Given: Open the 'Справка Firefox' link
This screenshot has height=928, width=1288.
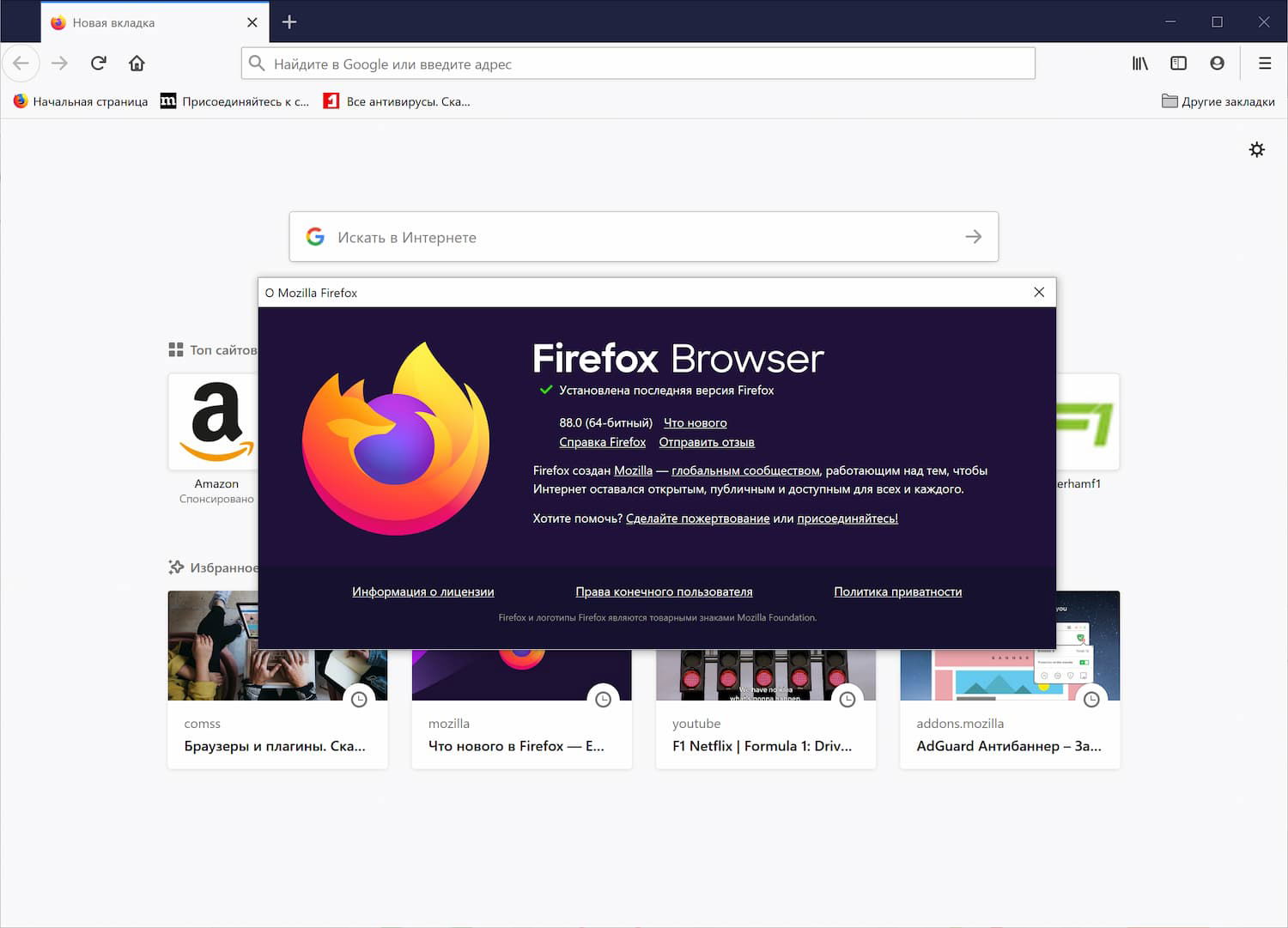Looking at the screenshot, I should [603, 442].
